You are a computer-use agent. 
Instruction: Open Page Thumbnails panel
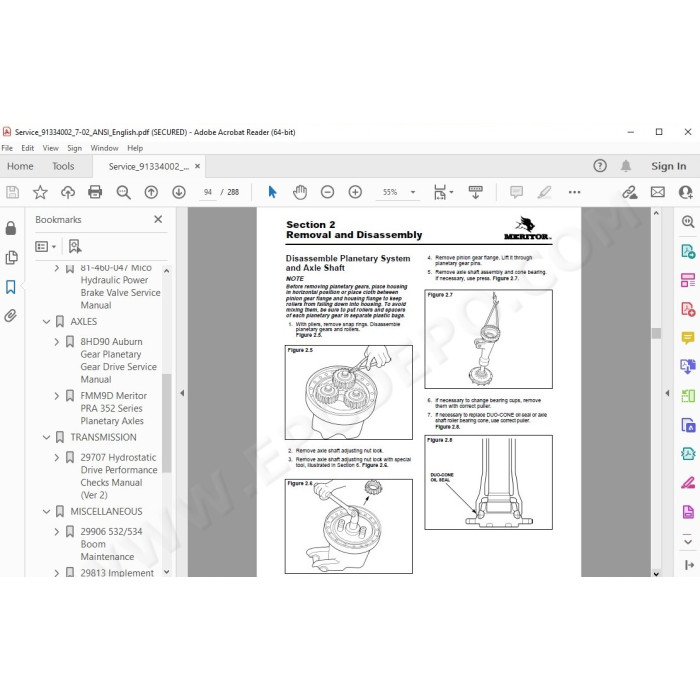(x=11, y=258)
